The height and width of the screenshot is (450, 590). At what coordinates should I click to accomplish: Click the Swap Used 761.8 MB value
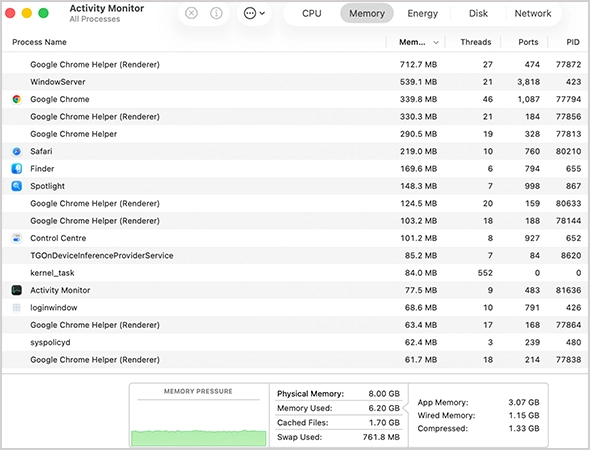coord(381,437)
